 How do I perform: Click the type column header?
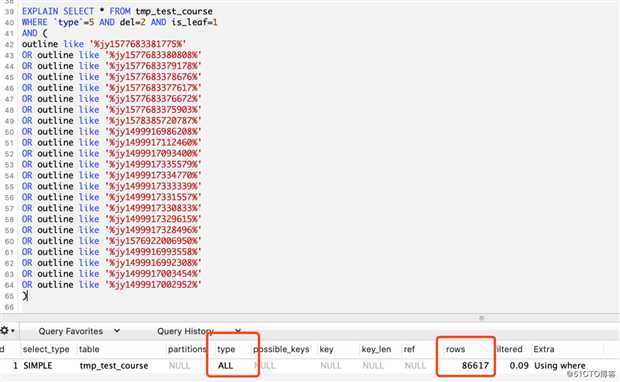pyautogui.click(x=226, y=349)
